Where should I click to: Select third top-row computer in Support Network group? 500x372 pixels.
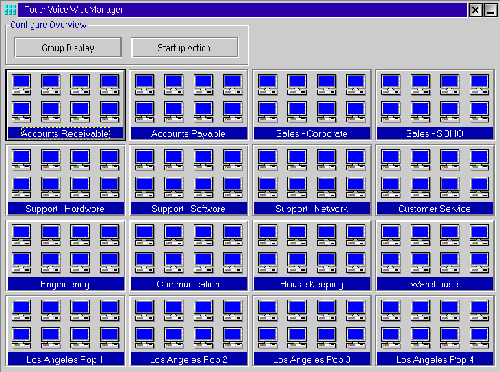(326, 160)
